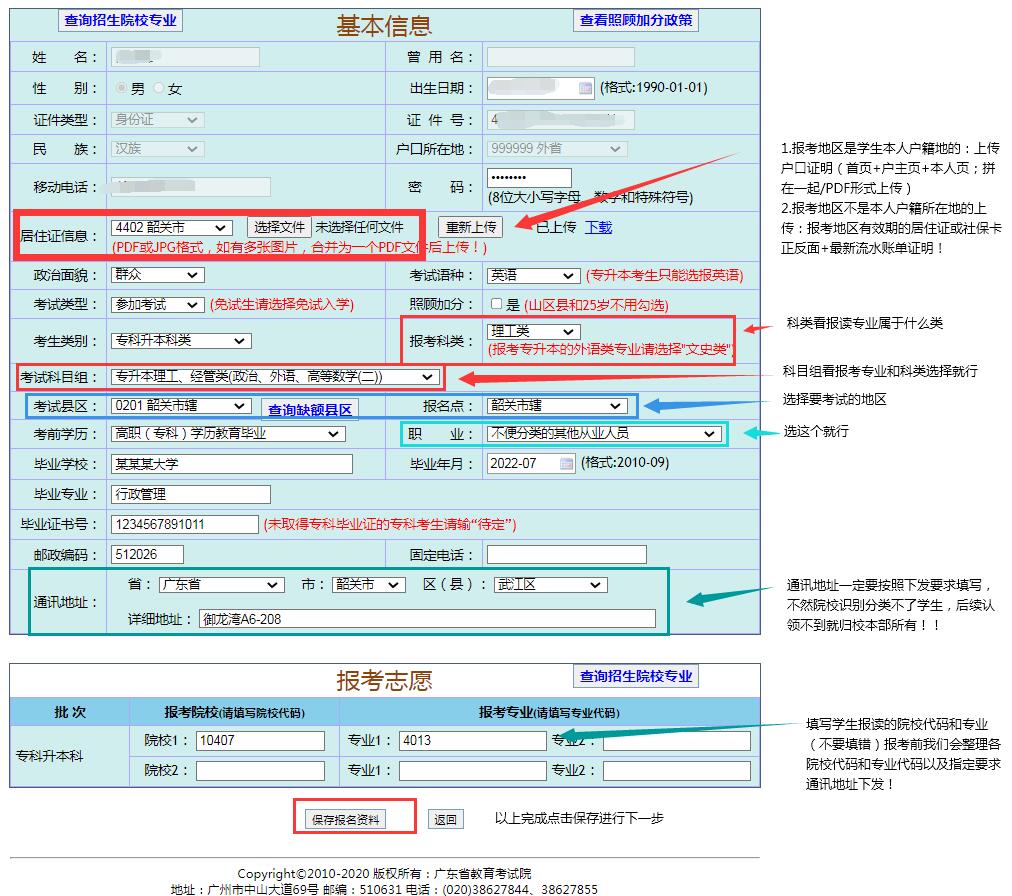The image size is (1012, 896).
Task: Click 查询招生院校专业 button in 报考志愿 section
Action: click(x=636, y=676)
